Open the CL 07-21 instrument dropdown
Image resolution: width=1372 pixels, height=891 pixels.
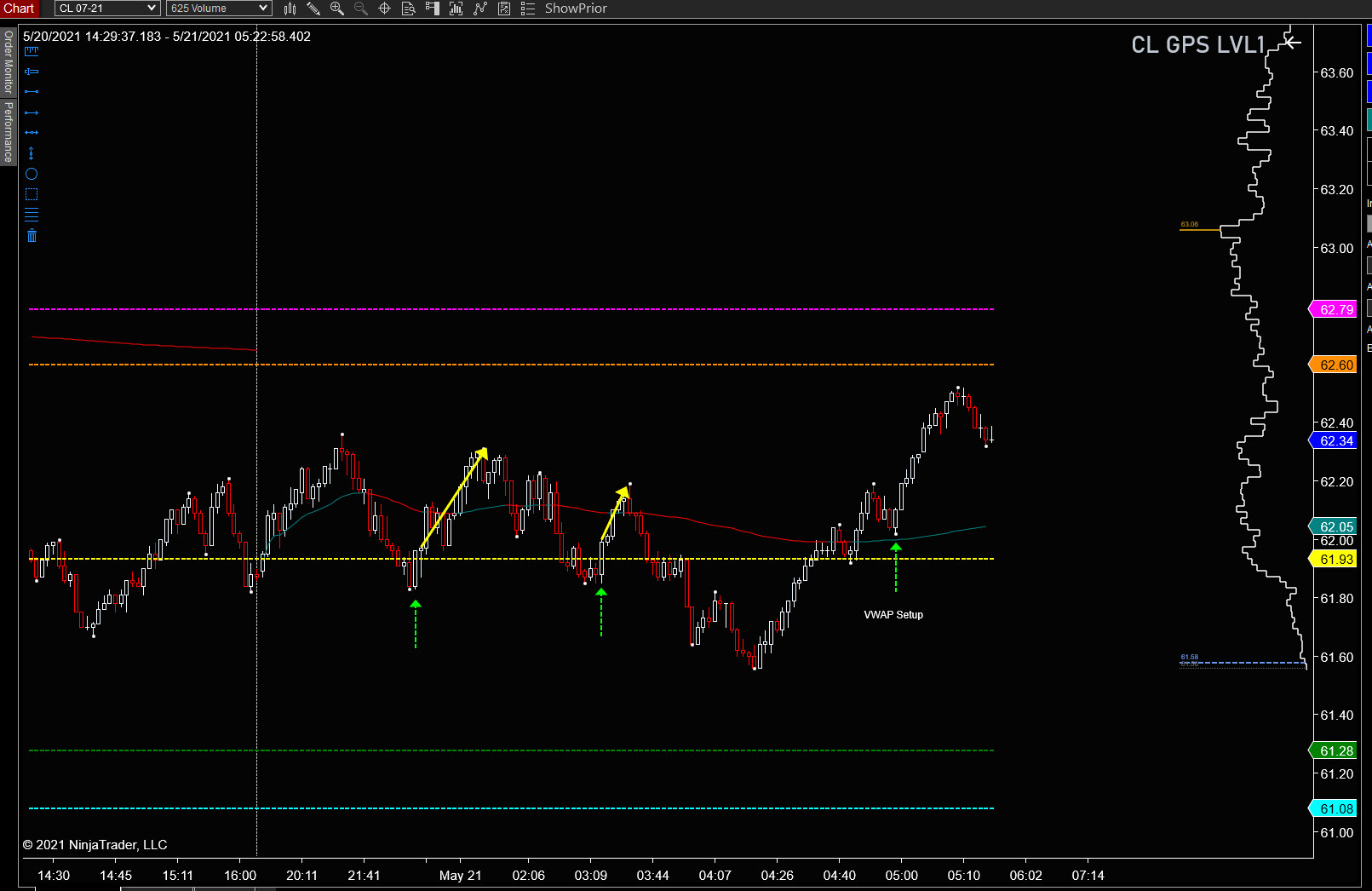[107, 9]
